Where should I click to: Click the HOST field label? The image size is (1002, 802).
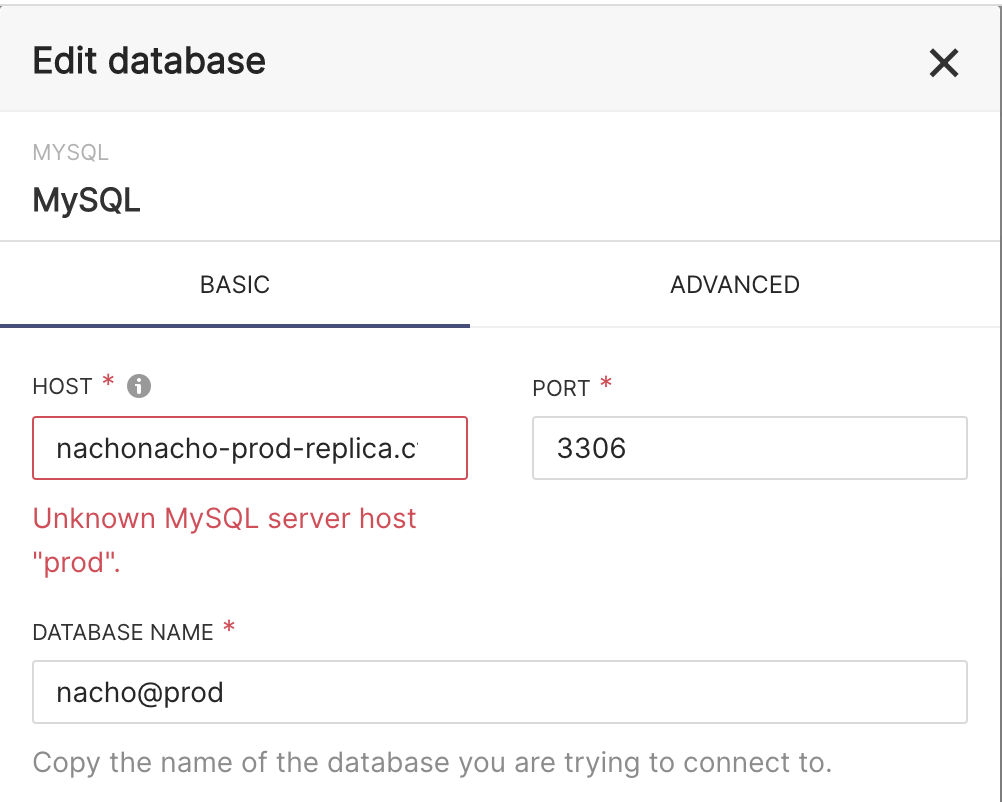[60, 385]
